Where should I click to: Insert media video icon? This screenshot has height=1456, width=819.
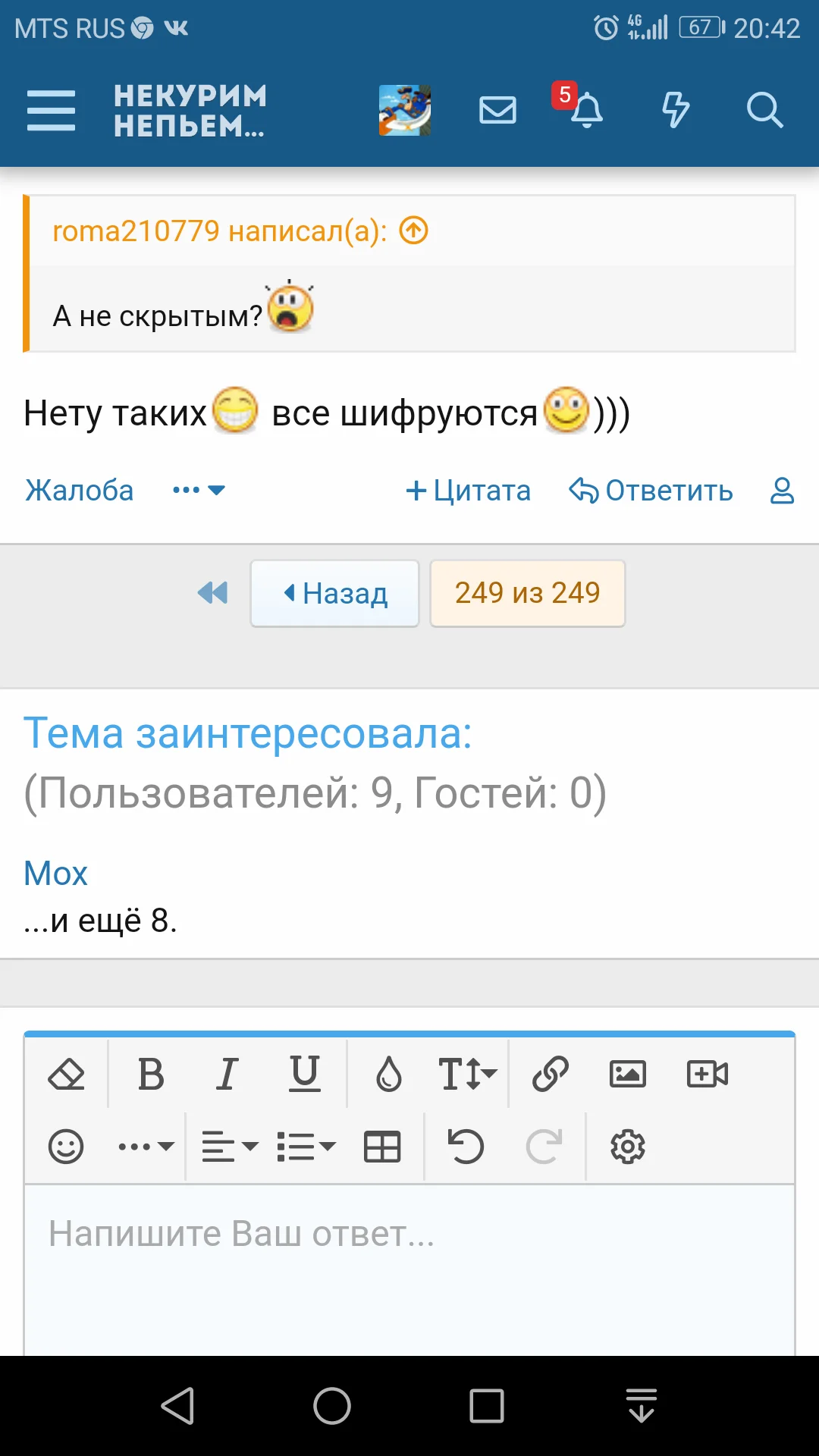click(708, 1074)
